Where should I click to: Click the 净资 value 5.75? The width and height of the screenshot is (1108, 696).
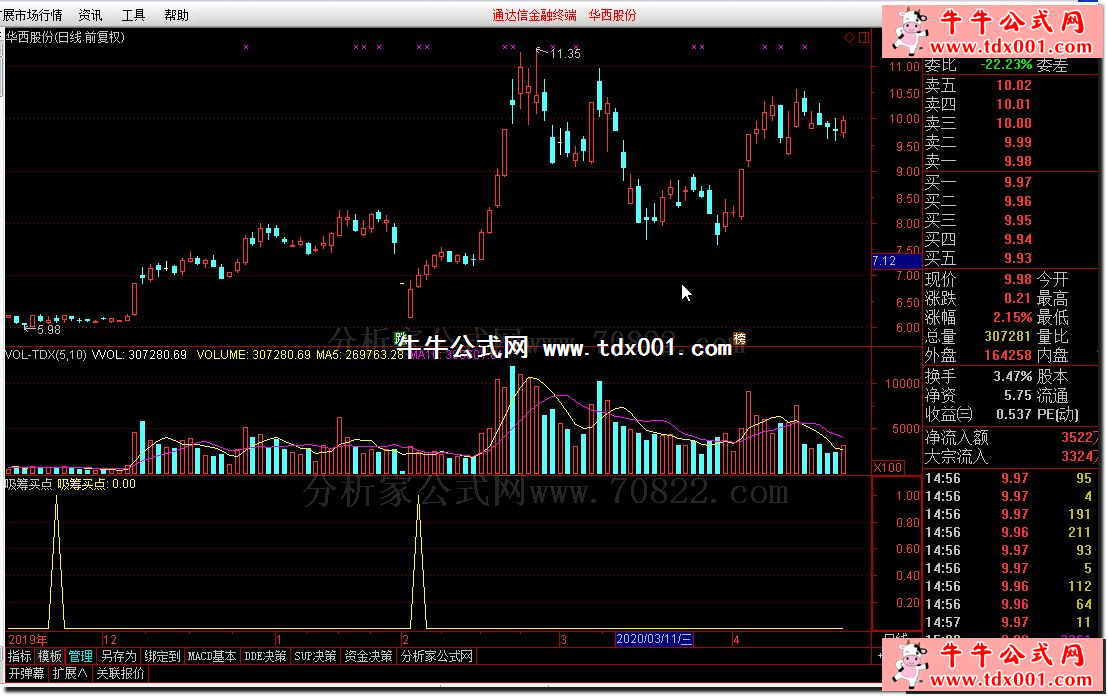1018,396
